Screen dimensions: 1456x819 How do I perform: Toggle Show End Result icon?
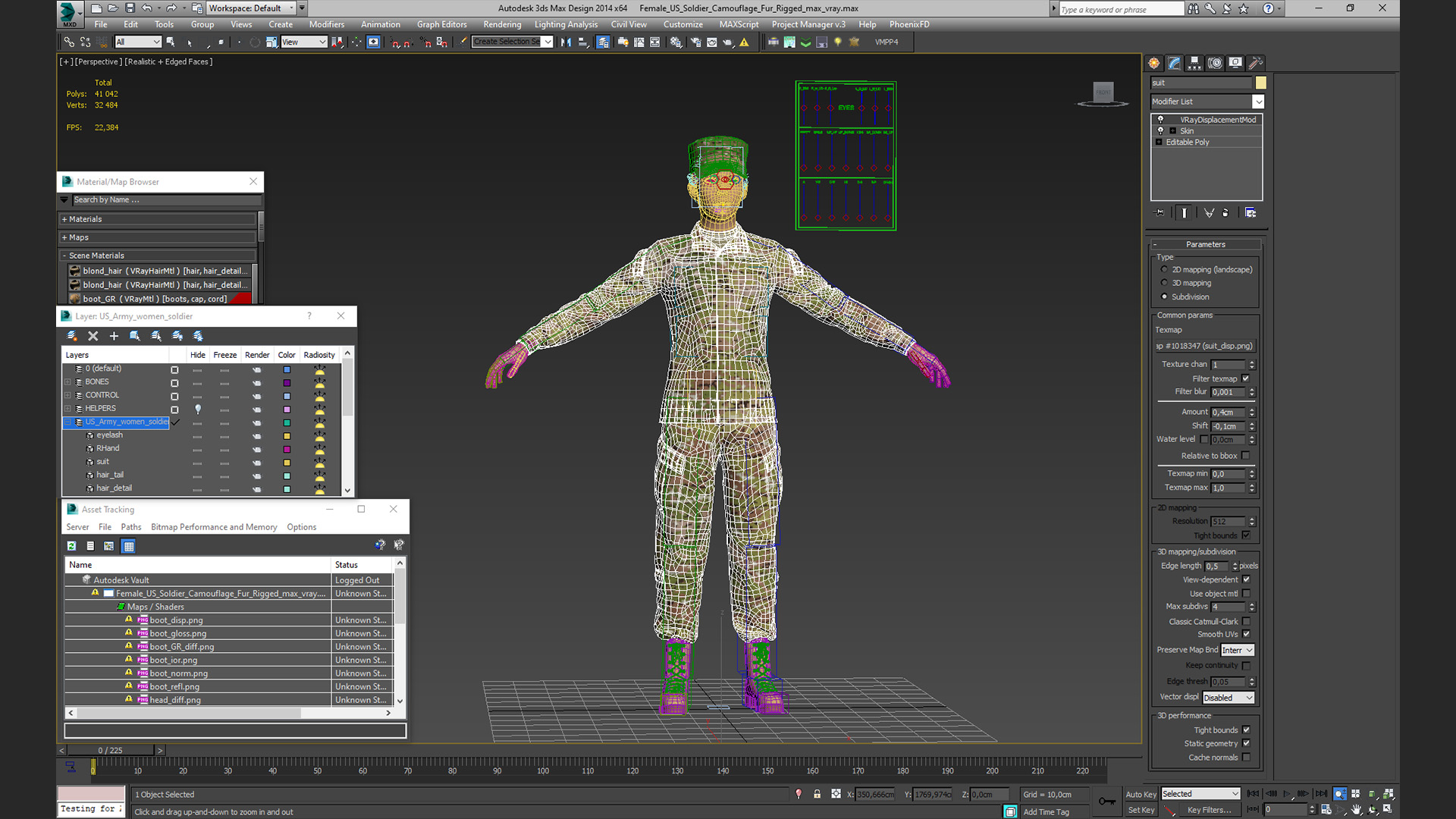[x=1184, y=213]
